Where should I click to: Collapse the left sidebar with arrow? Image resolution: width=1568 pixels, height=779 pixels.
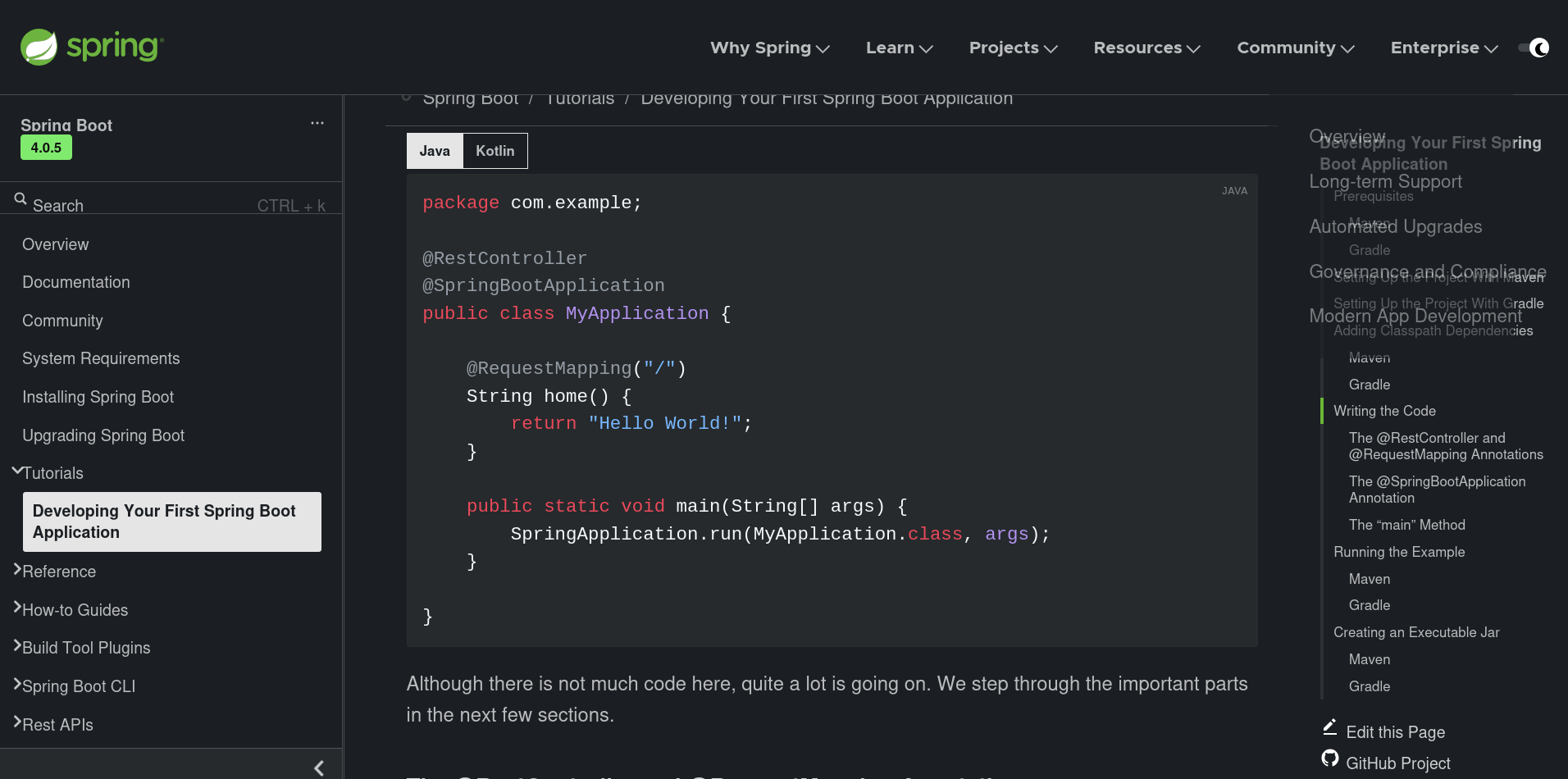point(319,768)
